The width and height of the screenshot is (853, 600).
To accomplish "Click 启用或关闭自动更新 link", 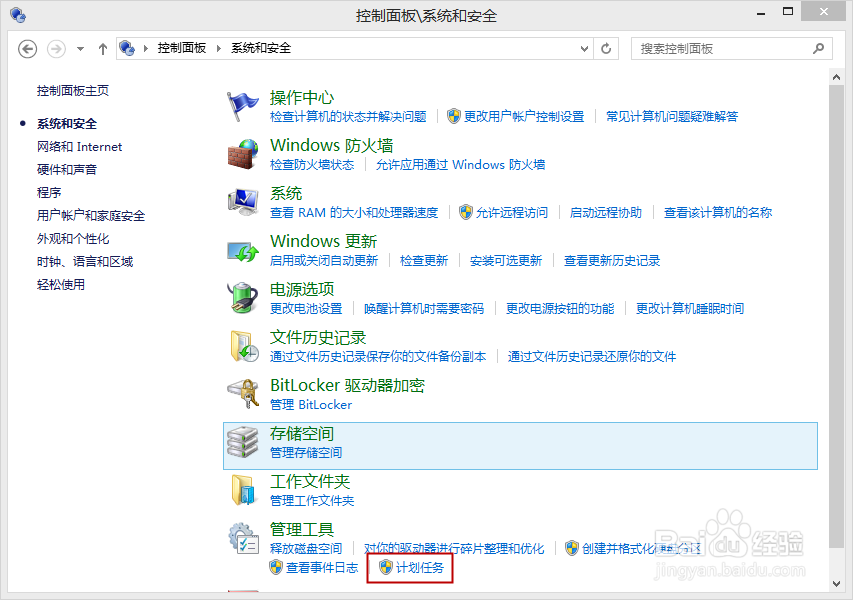I will coord(324,261).
